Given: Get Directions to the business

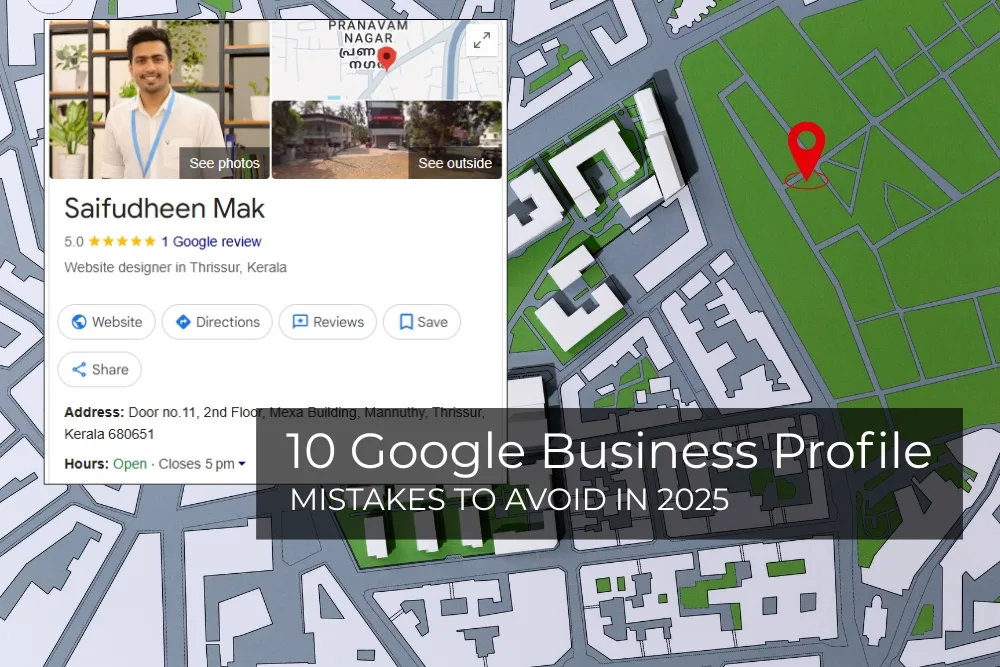Looking at the screenshot, I should pyautogui.click(x=217, y=322).
